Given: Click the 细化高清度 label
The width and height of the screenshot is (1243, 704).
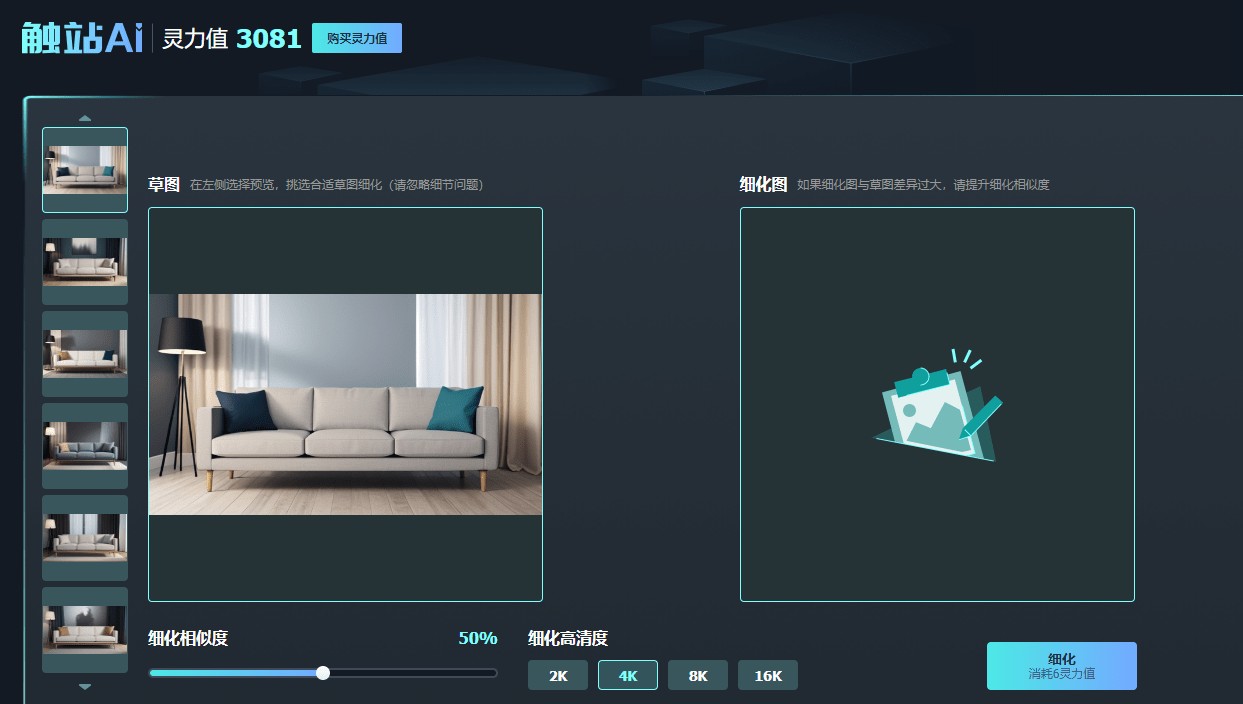Looking at the screenshot, I should coord(568,638).
